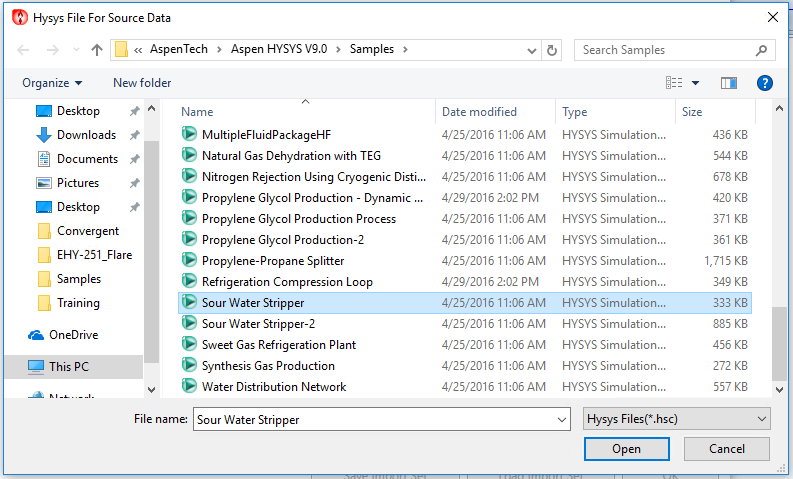Click the Back navigation arrow
793x479 pixels.
24,50
